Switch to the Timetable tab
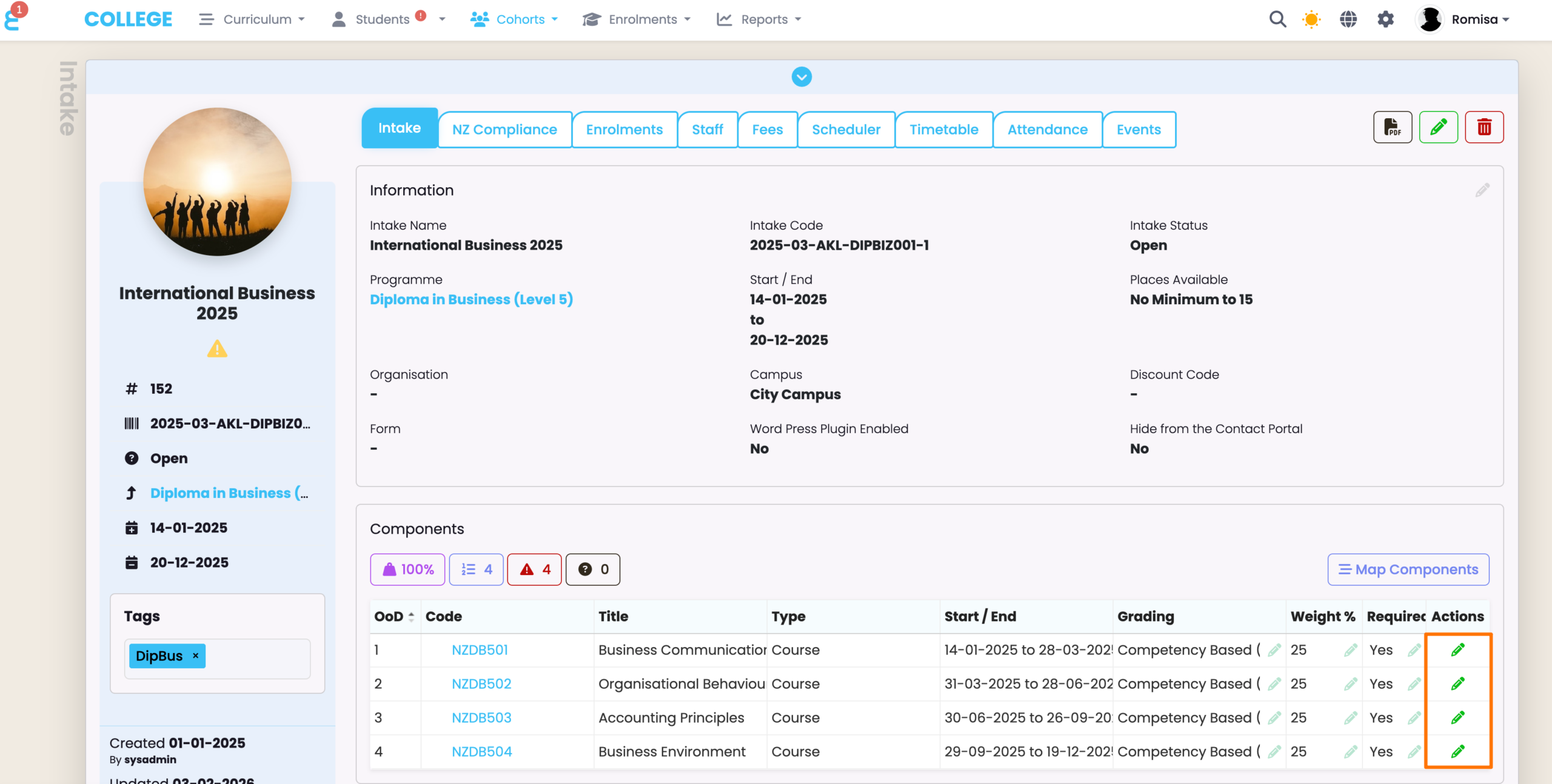This screenshot has width=1552, height=784. [x=943, y=130]
